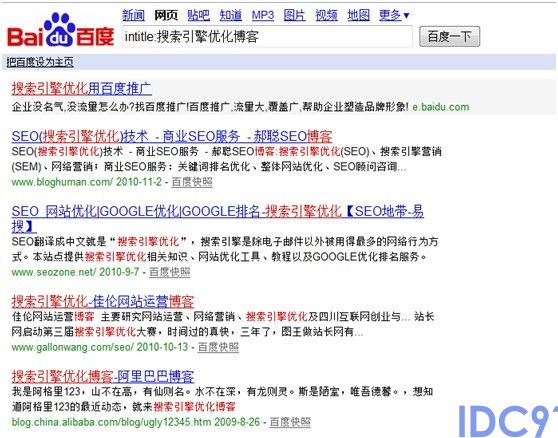Switch to 图片 image search
Viewport: 558px width, 438px height.
[x=294, y=15]
